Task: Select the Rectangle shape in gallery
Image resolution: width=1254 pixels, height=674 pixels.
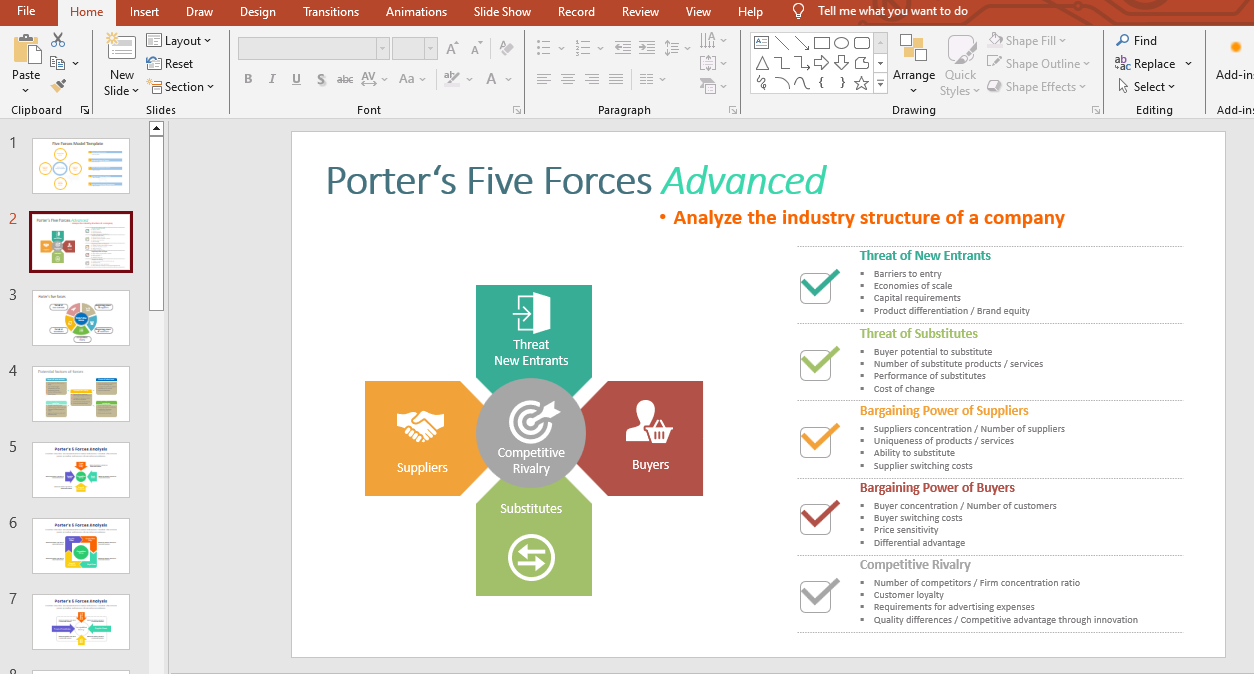Action: pyautogui.click(x=822, y=42)
